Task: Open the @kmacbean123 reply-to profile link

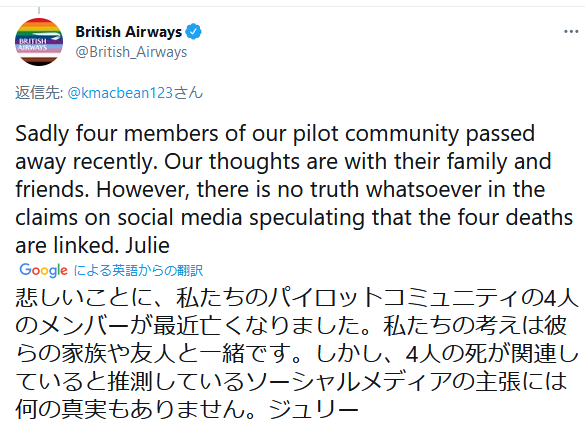Action: [x=120, y=92]
